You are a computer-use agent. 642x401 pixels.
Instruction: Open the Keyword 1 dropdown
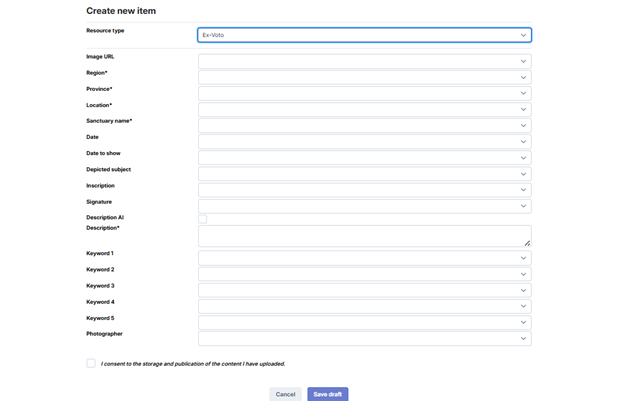pyautogui.click(x=364, y=258)
